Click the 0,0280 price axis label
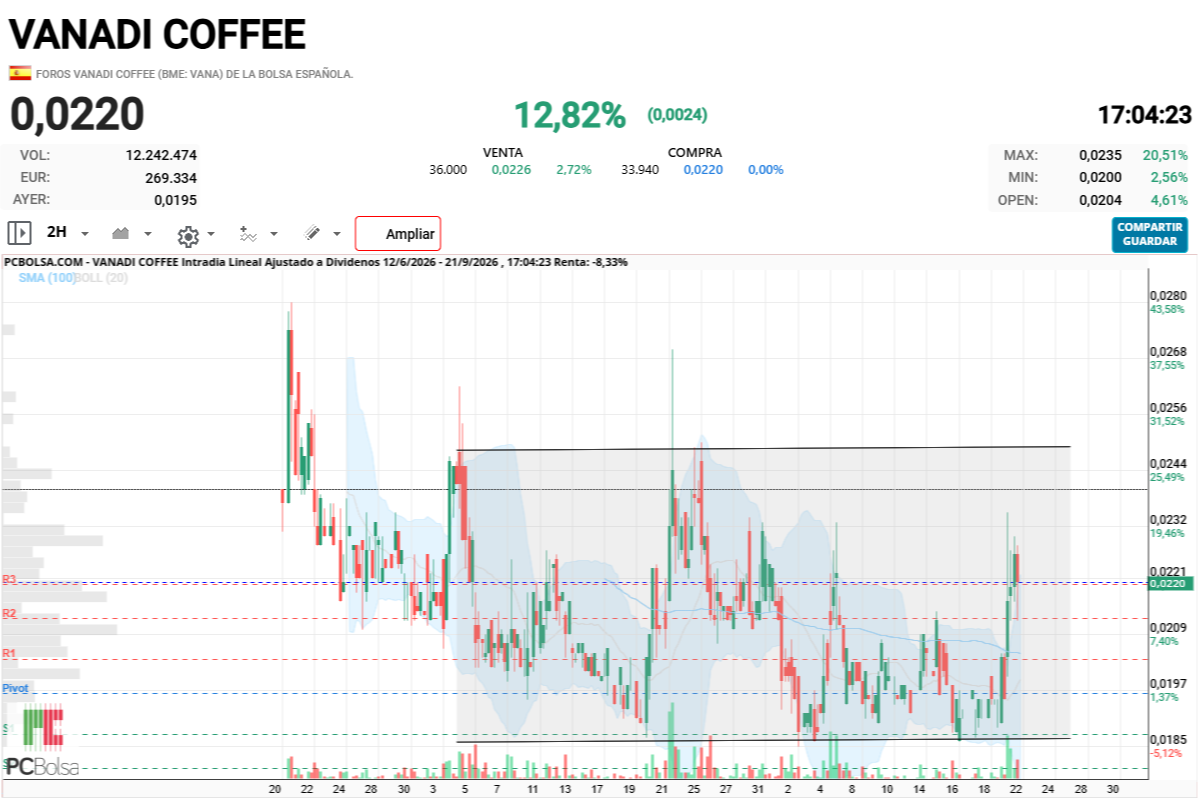This screenshot has height=798, width=1200. [x=1168, y=296]
